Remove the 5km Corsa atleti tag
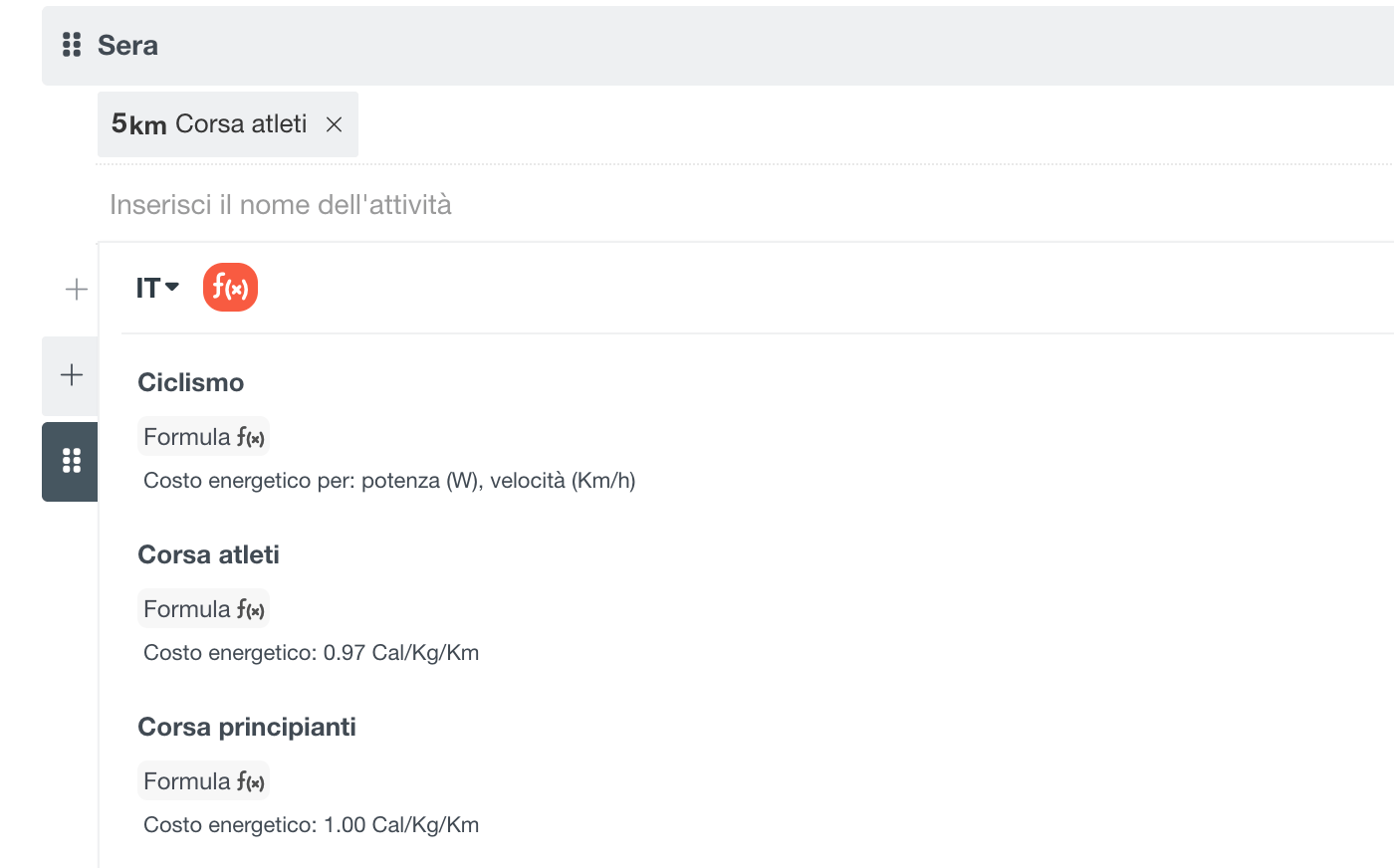This screenshot has height=868, width=1394. 335,124
